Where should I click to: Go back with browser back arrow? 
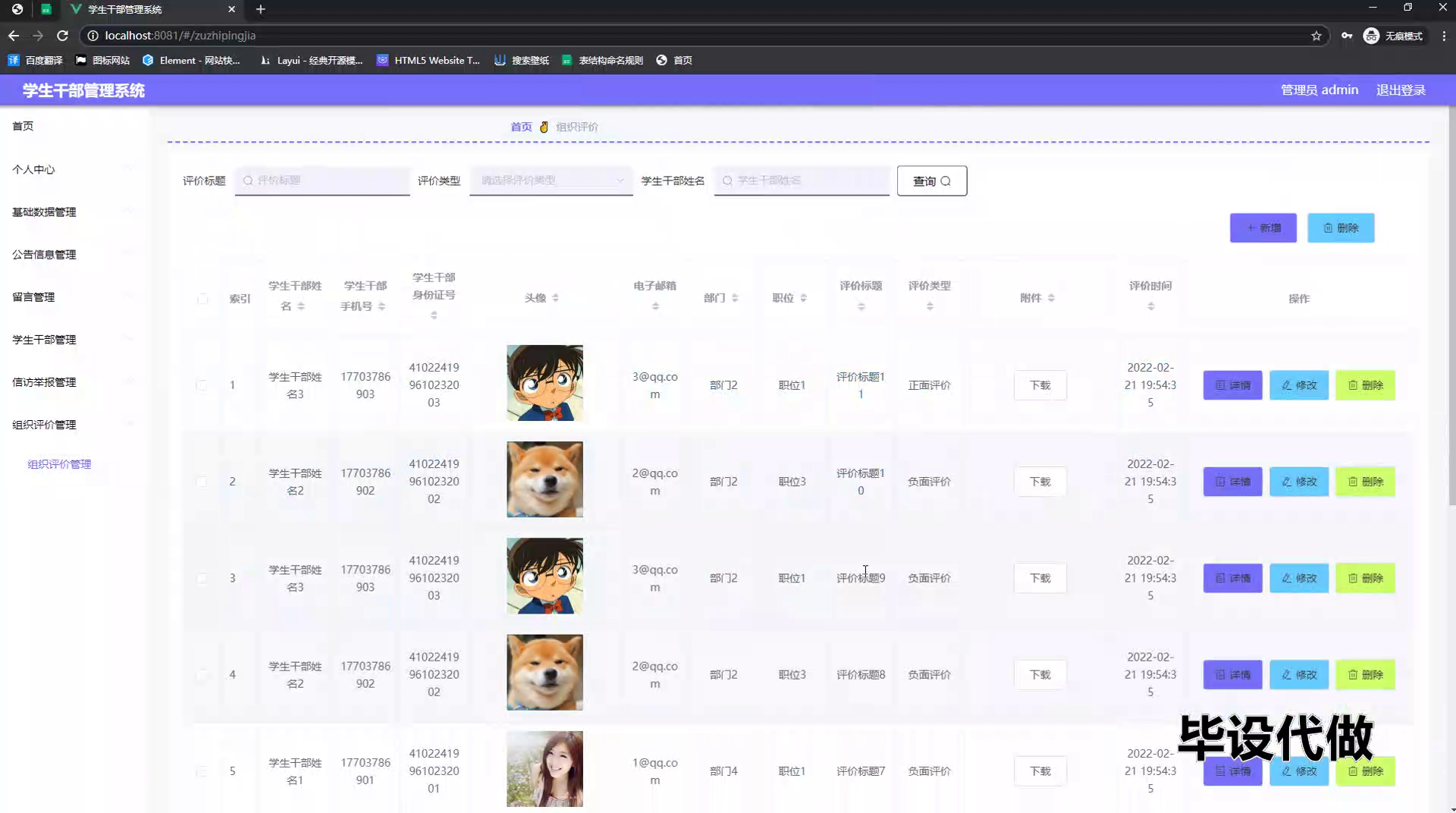pos(14,36)
